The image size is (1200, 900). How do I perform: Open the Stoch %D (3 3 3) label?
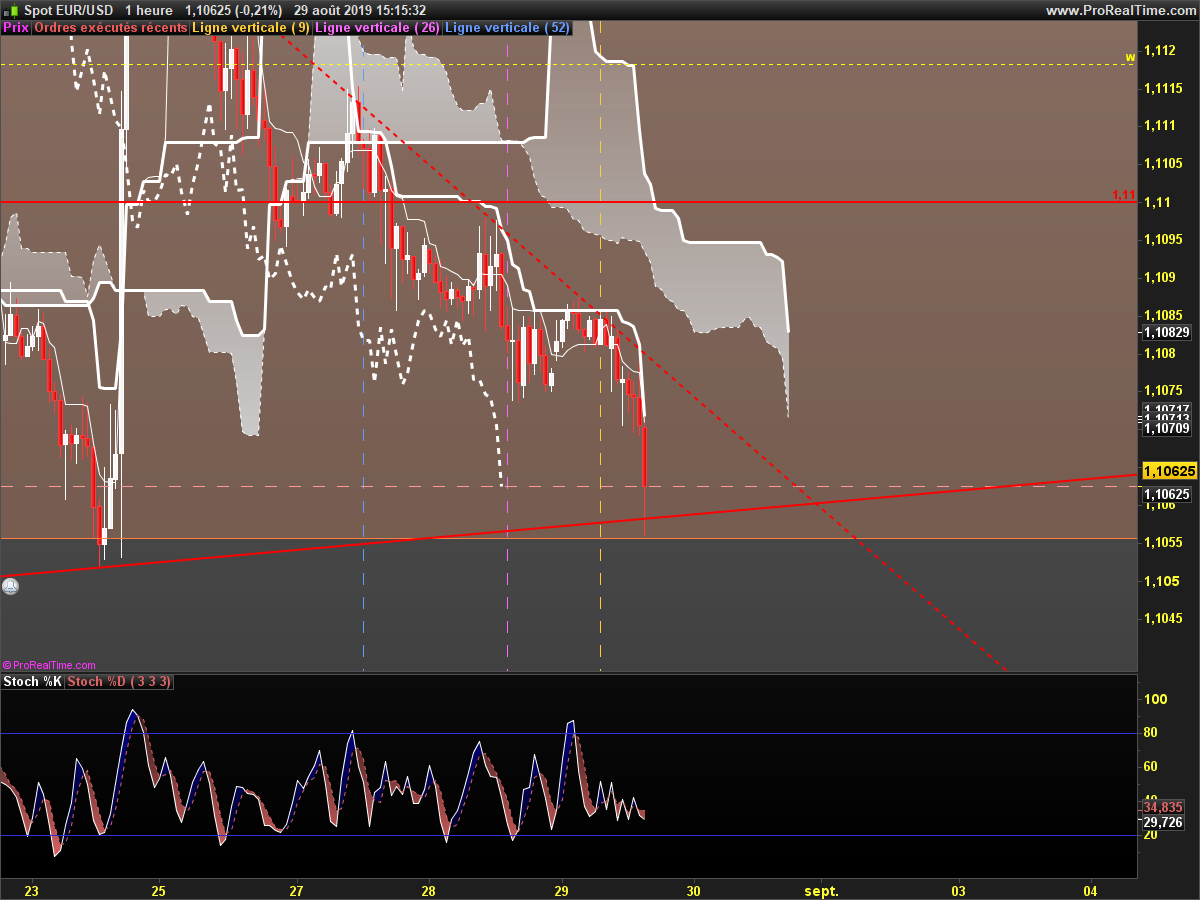point(120,682)
